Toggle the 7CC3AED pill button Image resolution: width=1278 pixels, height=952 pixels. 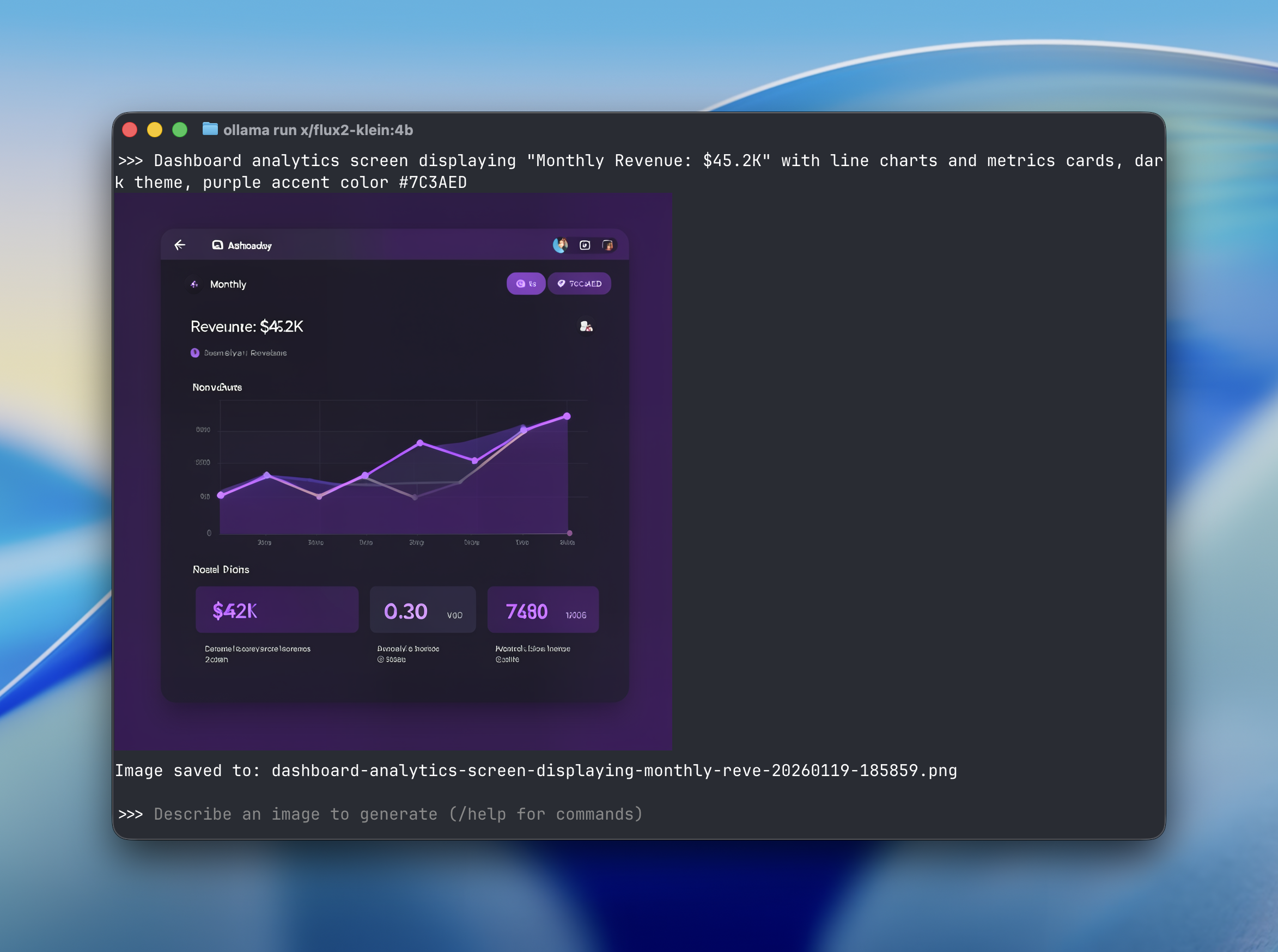(x=579, y=284)
